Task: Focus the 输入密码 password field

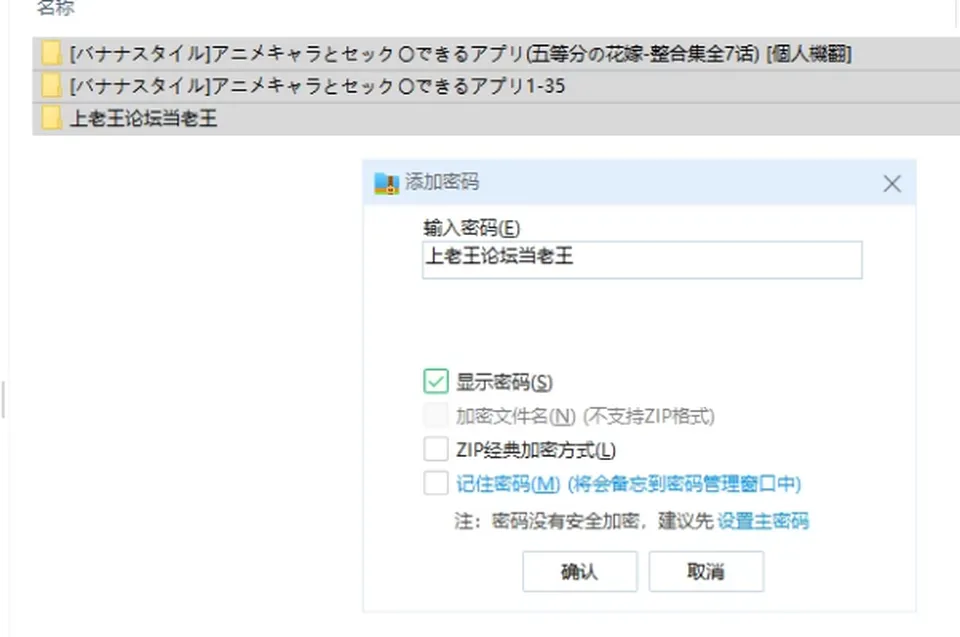Action: [x=642, y=260]
